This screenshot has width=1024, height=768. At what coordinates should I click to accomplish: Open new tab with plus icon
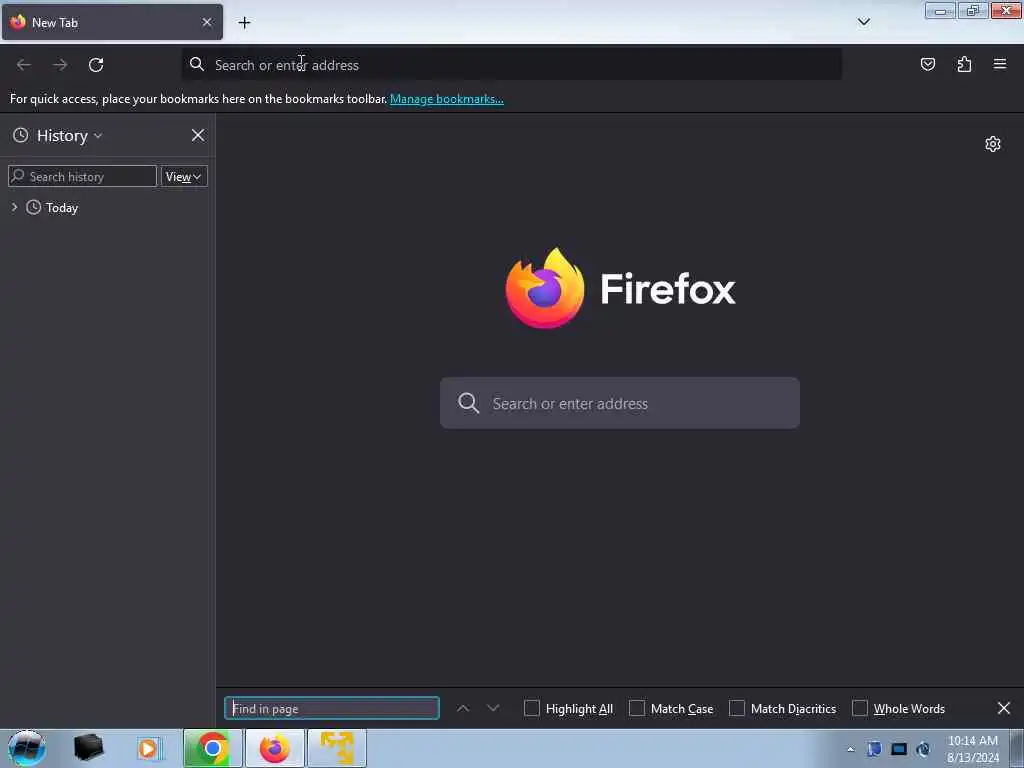tap(244, 23)
